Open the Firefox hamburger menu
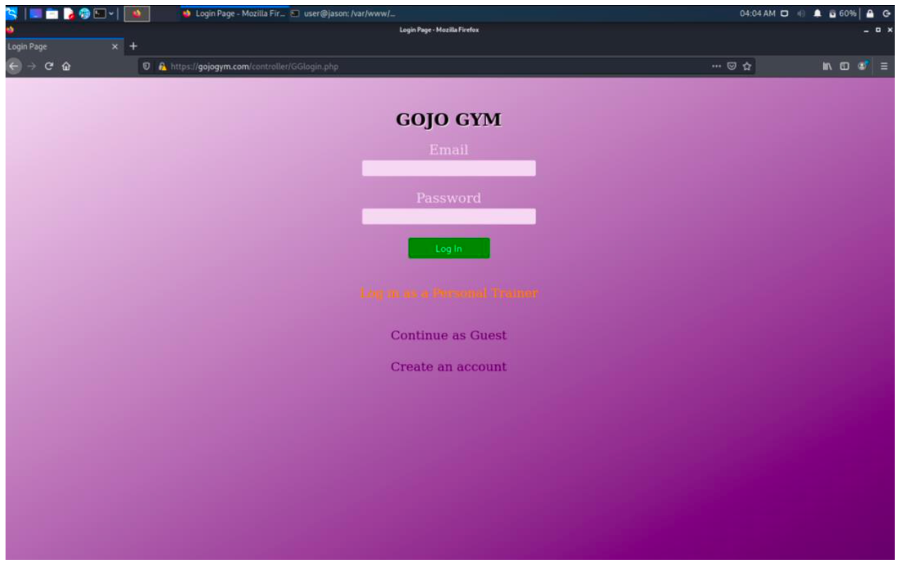 (884, 66)
